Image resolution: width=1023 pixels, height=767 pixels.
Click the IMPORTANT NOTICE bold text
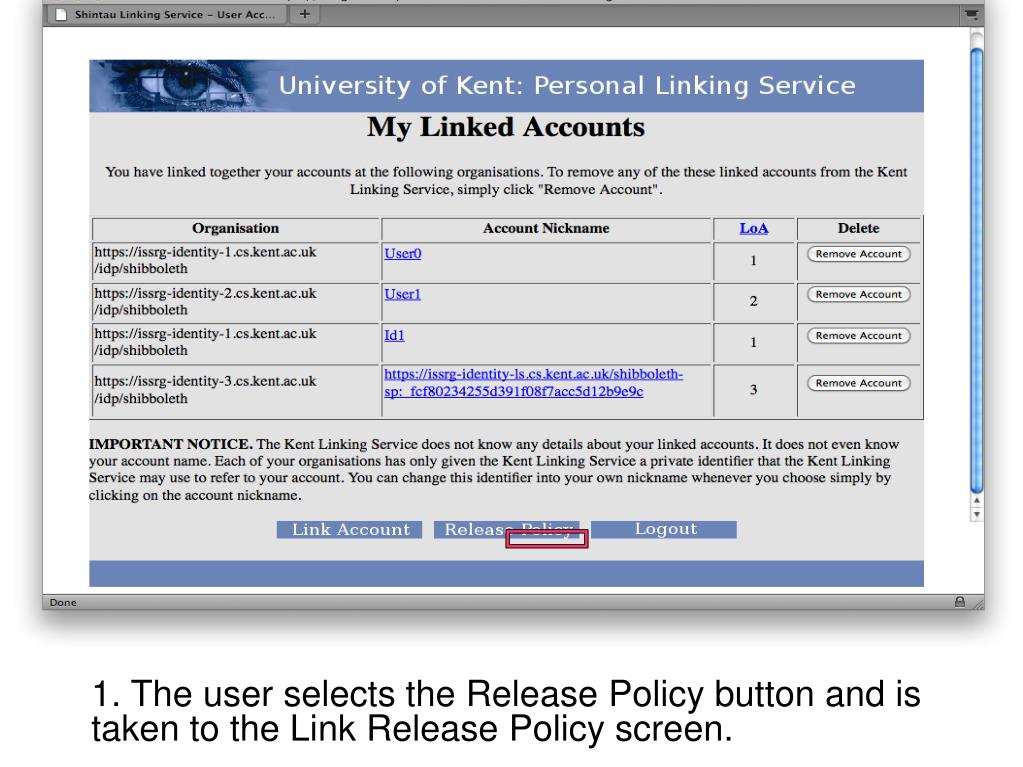click(x=171, y=444)
